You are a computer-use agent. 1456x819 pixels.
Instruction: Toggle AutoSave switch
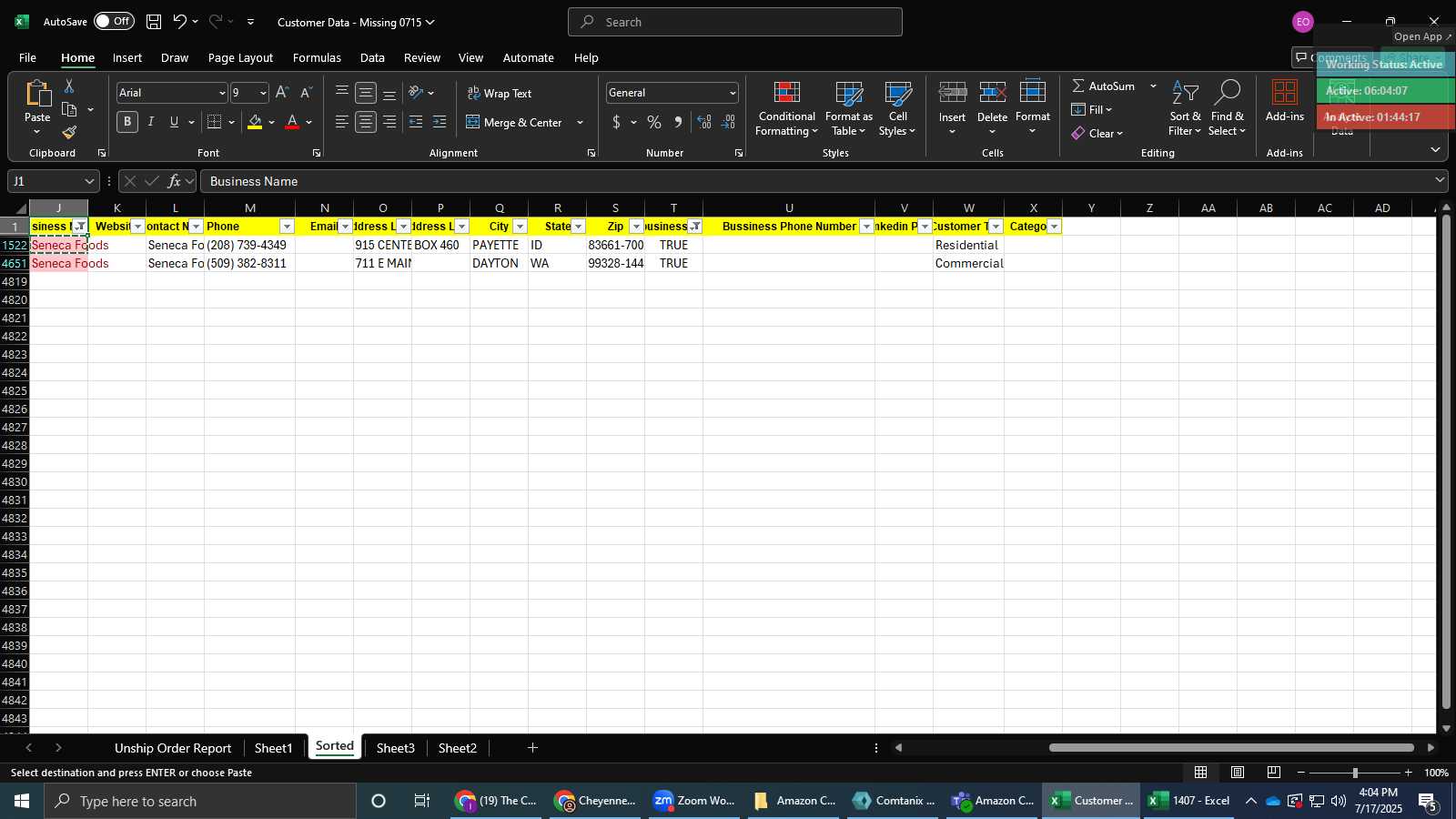[x=115, y=21]
